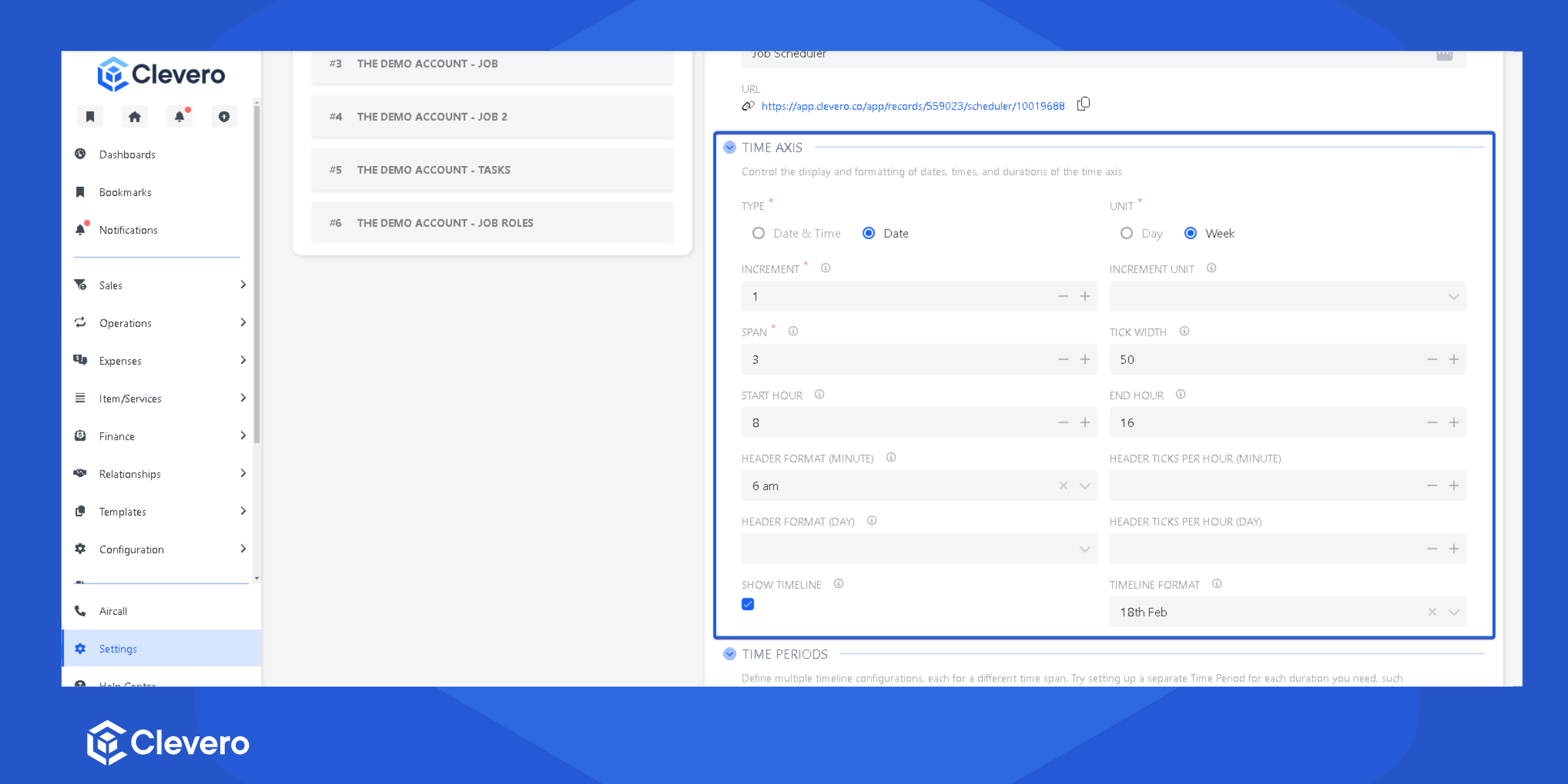The image size is (1568, 784).
Task: Click the plus circle icon in top toolbar
Action: [224, 116]
